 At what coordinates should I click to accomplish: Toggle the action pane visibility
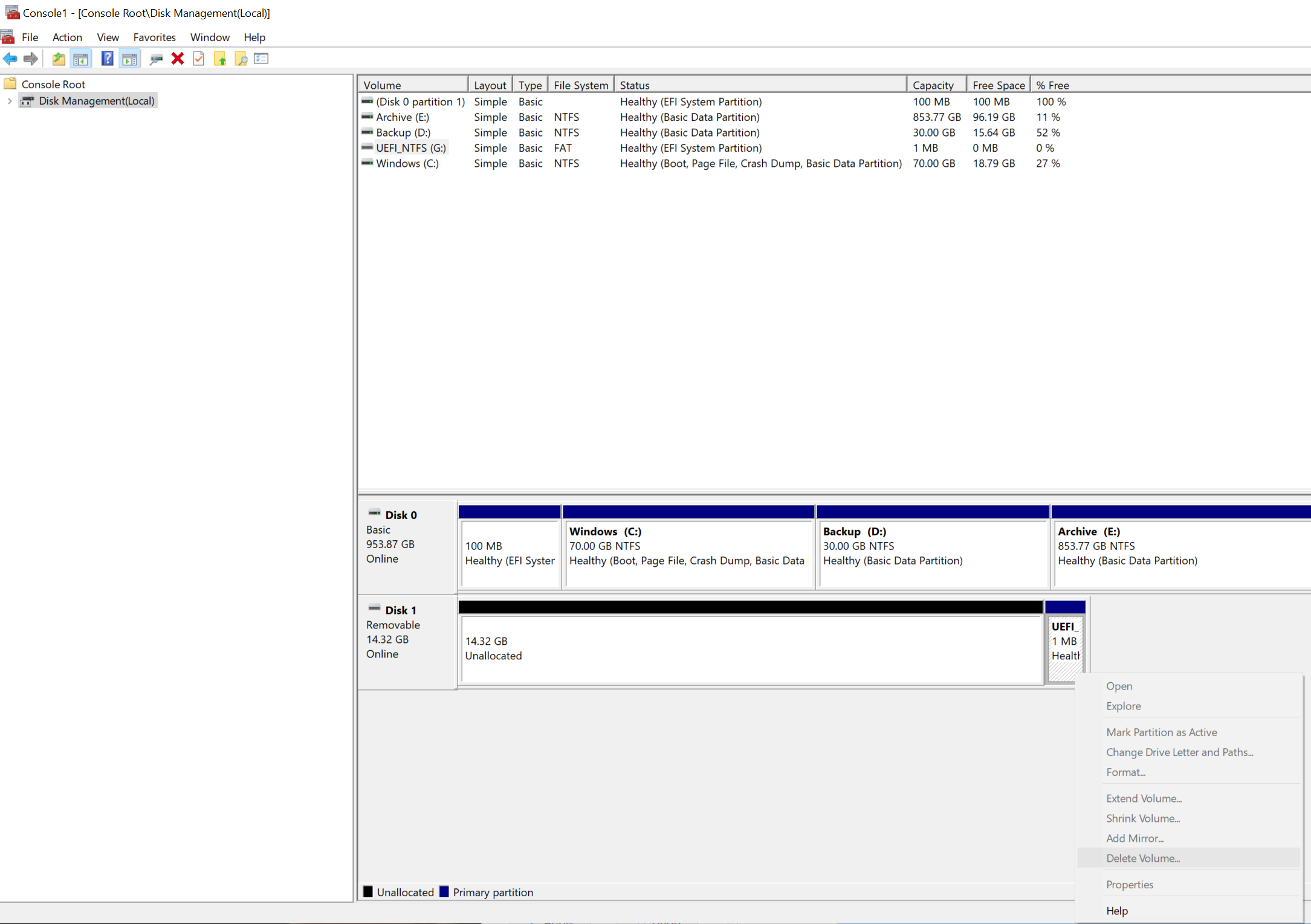pyautogui.click(x=129, y=58)
